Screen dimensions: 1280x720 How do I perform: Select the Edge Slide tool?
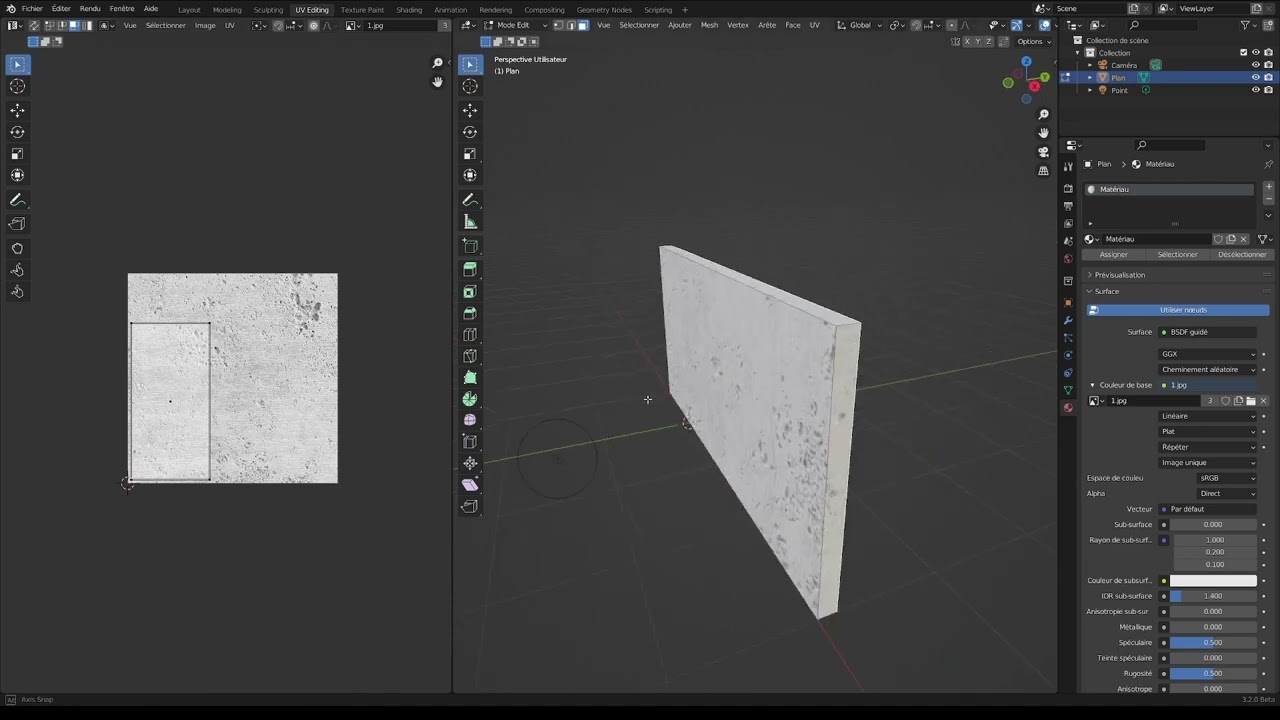(470, 442)
